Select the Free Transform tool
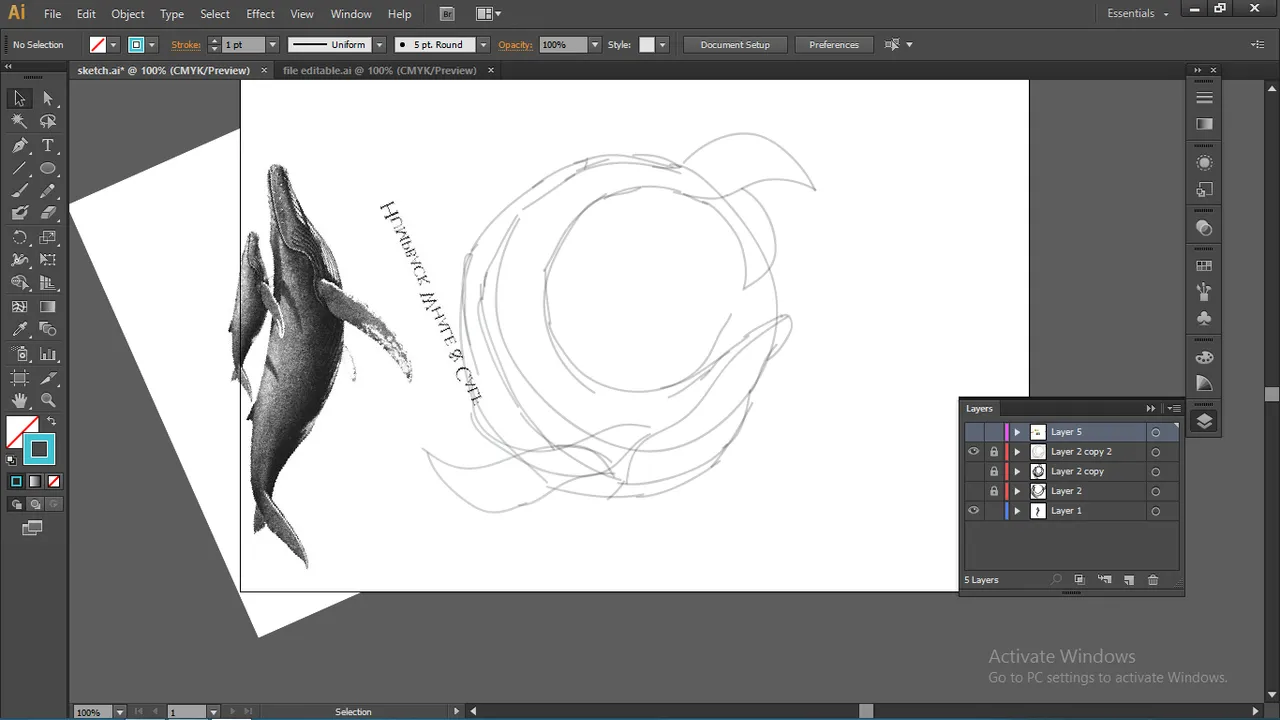 point(48,260)
